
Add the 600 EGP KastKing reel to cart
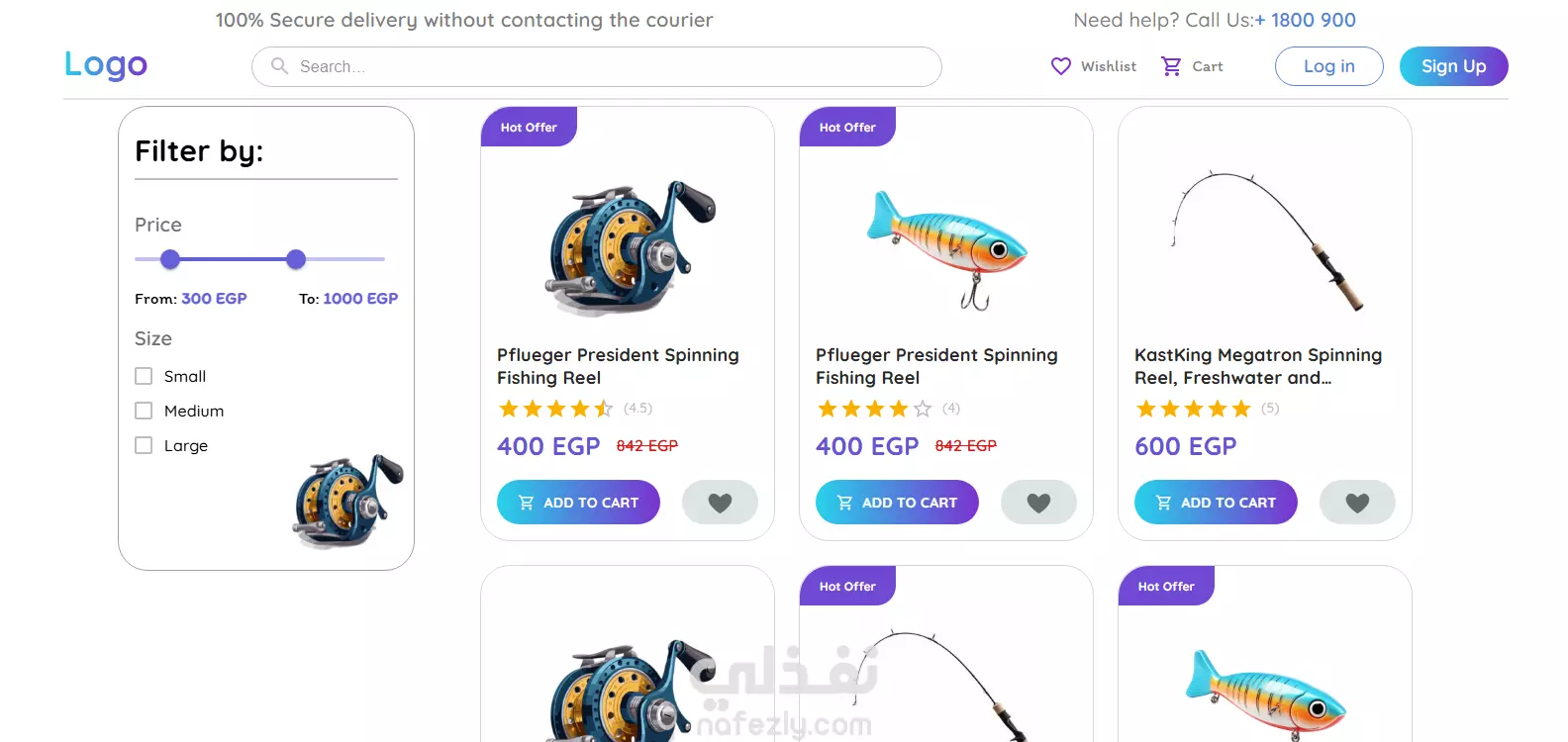click(x=1216, y=503)
